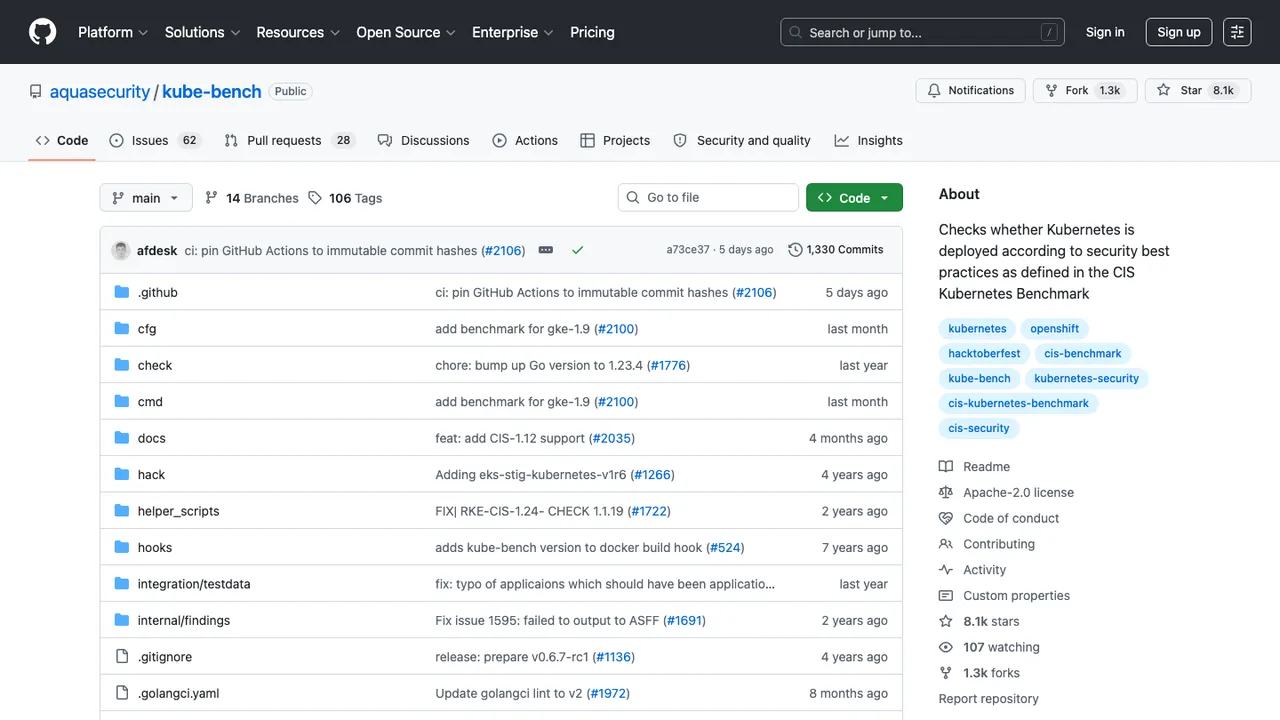This screenshot has height=720, width=1280.
Task: Click the green commit status checkmark
Action: click(577, 250)
